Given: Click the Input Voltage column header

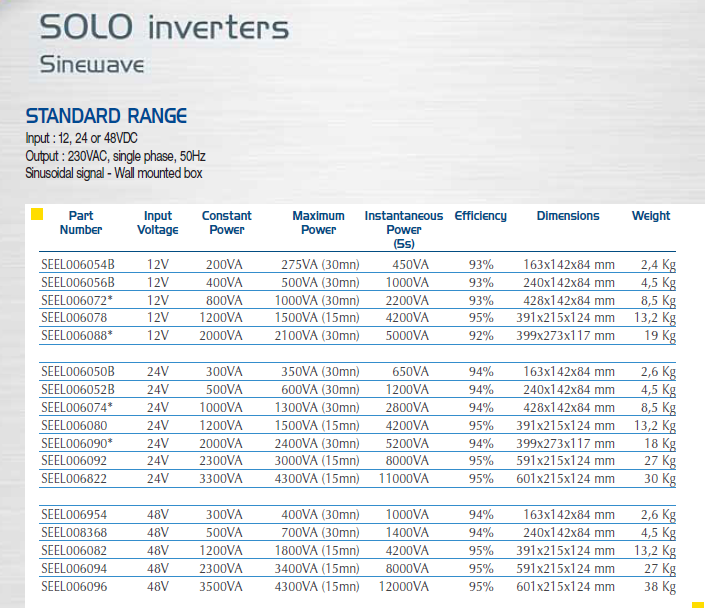Looking at the screenshot, I should (x=158, y=223).
